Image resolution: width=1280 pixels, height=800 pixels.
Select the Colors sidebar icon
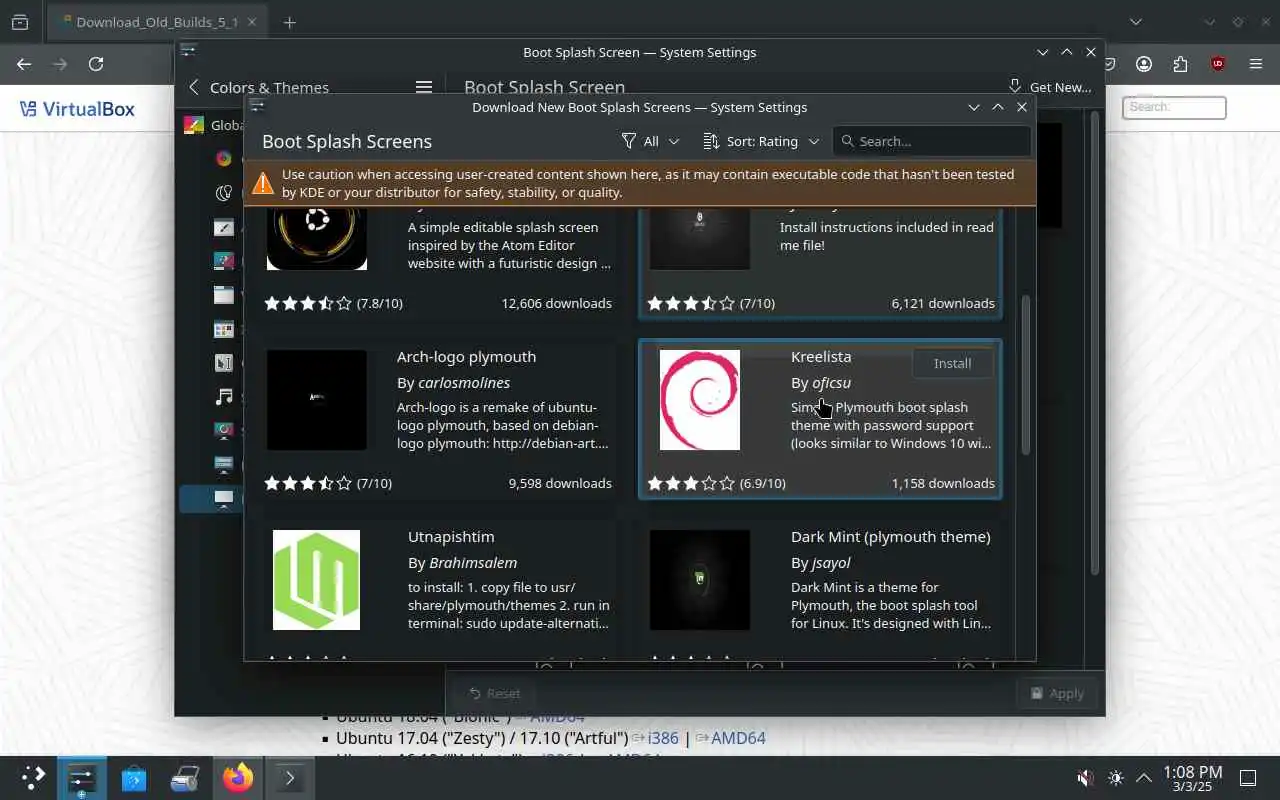(224, 158)
